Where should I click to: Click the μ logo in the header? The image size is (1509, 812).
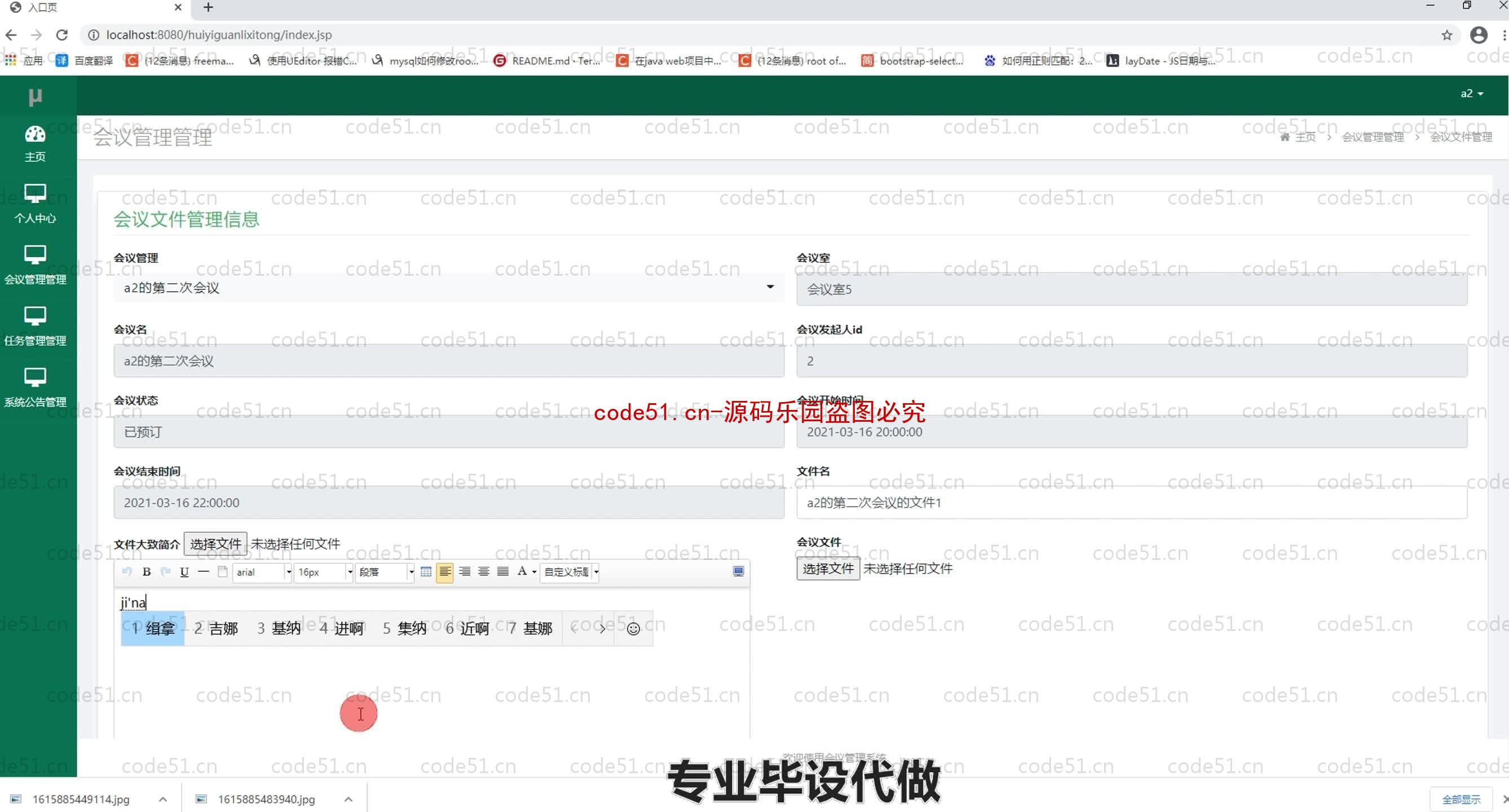coord(35,95)
